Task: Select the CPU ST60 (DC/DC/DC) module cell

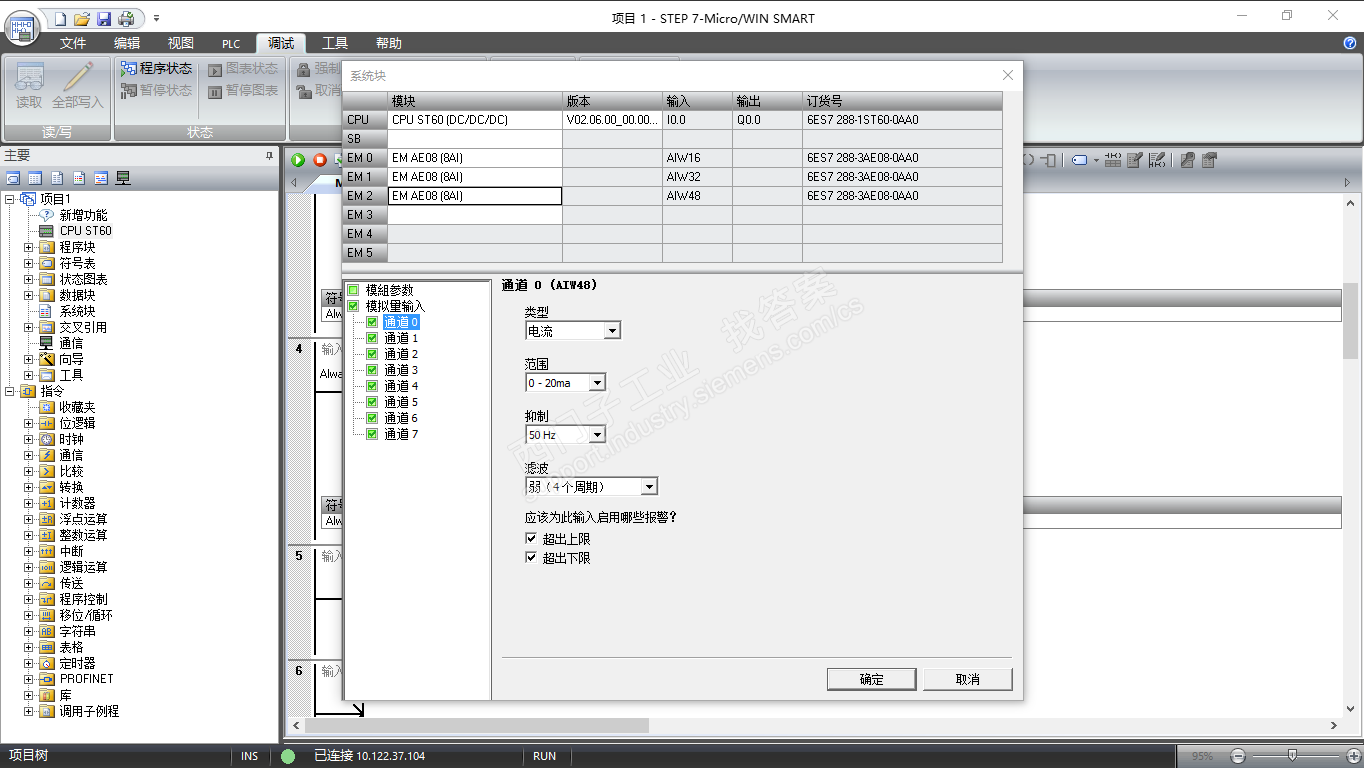Action: pos(475,120)
